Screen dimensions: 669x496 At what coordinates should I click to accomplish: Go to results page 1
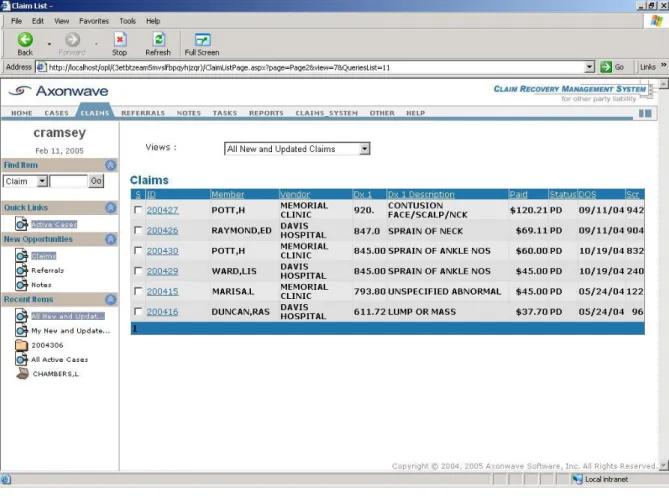coord(135,328)
